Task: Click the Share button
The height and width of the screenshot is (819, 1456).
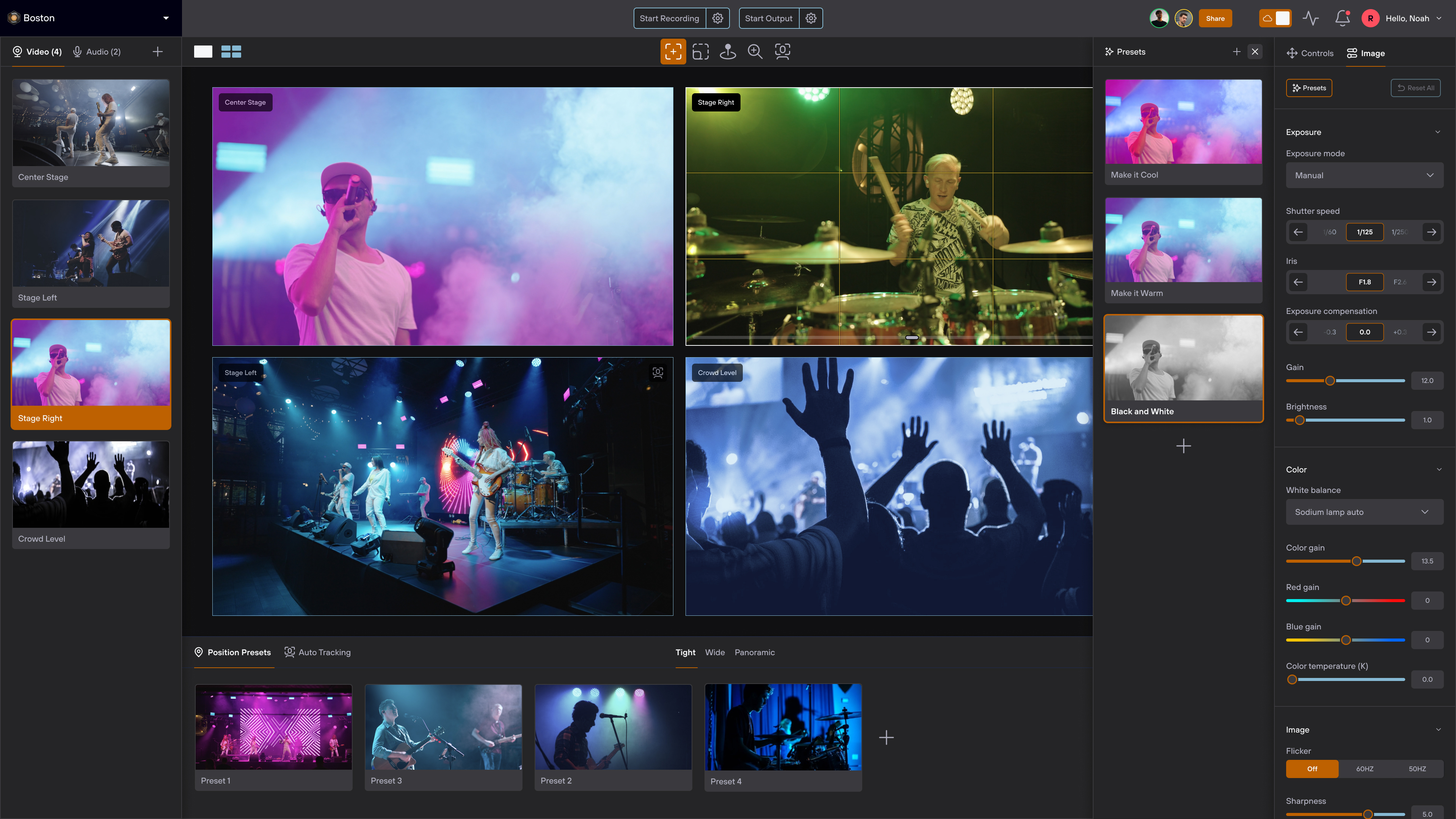Action: [x=1214, y=18]
